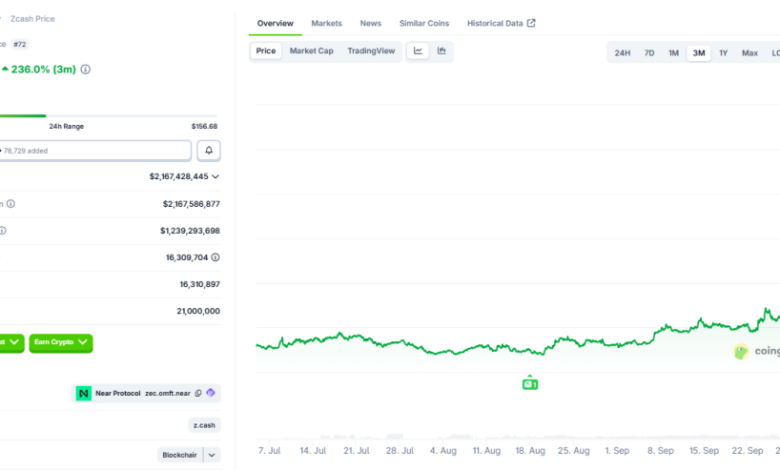The height and width of the screenshot is (470, 780).
Task: Copy the zec.omft.near contract address
Action: click(198, 393)
